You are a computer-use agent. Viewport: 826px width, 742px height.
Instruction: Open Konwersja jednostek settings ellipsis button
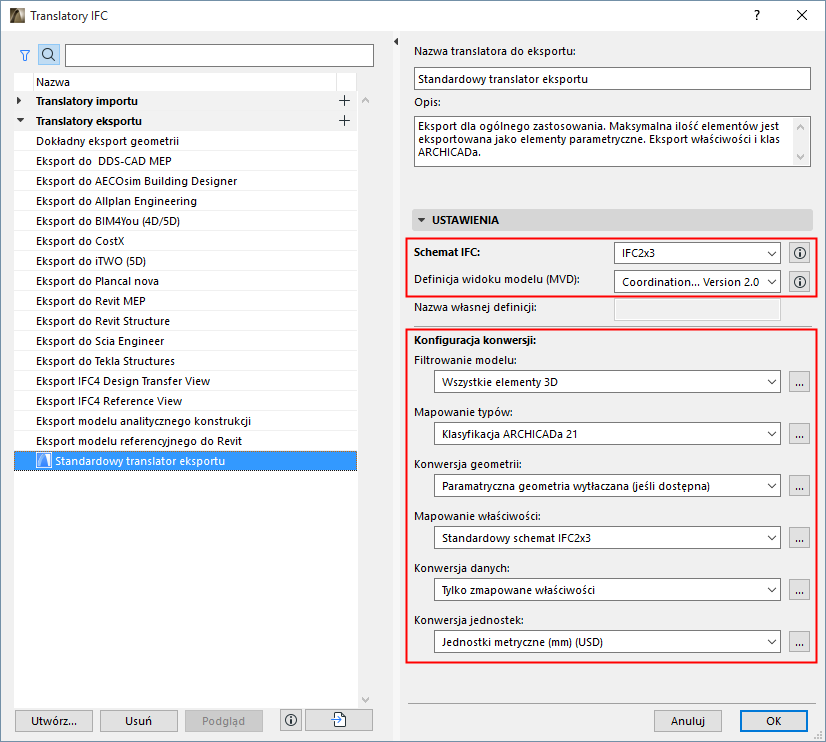click(x=799, y=642)
